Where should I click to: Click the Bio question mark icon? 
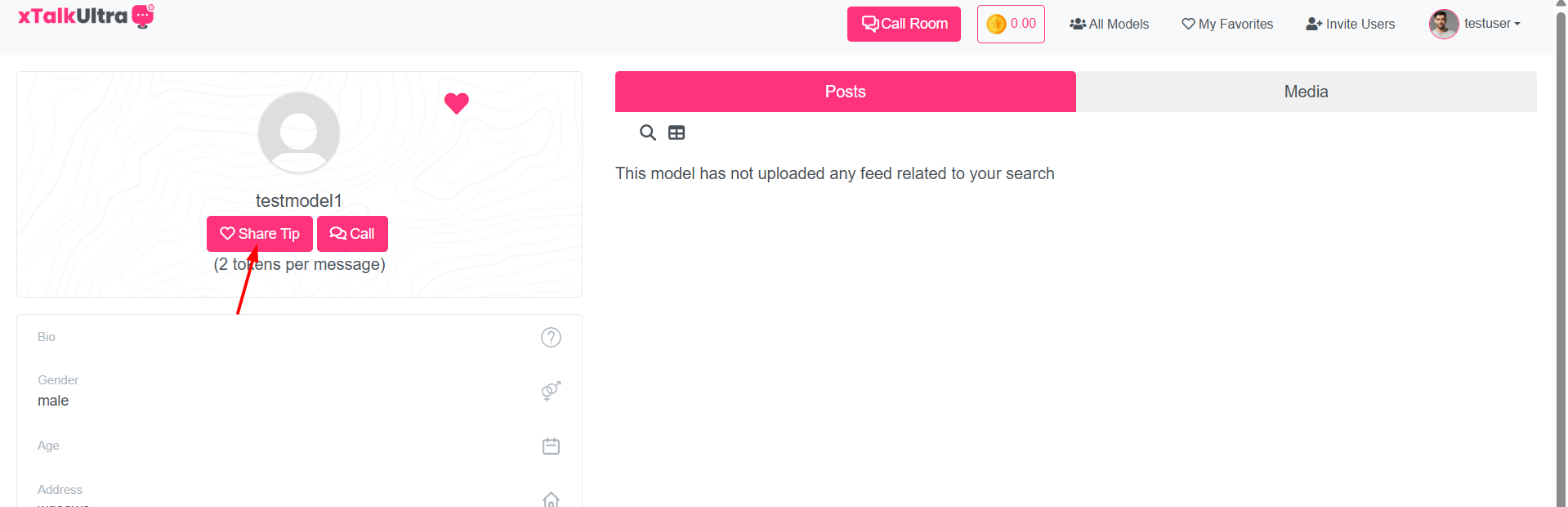[551, 337]
